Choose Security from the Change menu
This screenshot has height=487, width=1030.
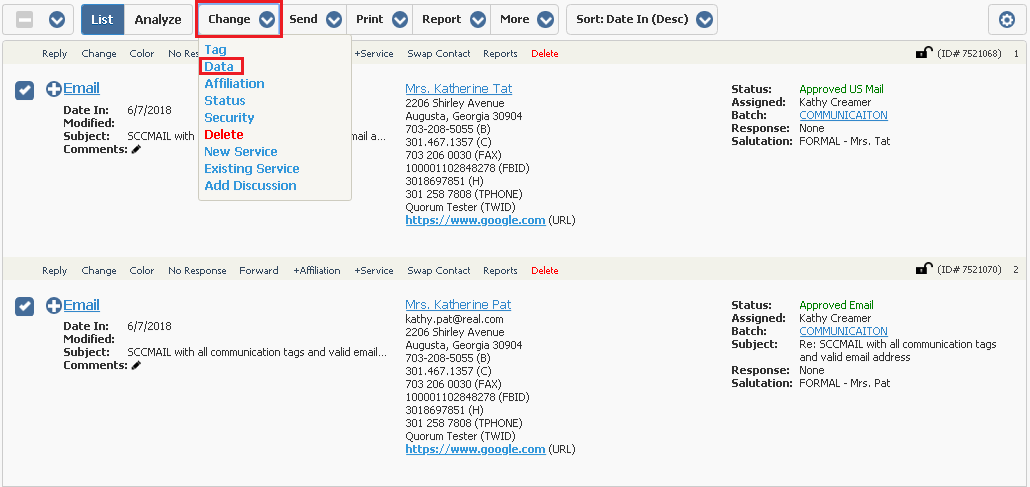coord(229,118)
